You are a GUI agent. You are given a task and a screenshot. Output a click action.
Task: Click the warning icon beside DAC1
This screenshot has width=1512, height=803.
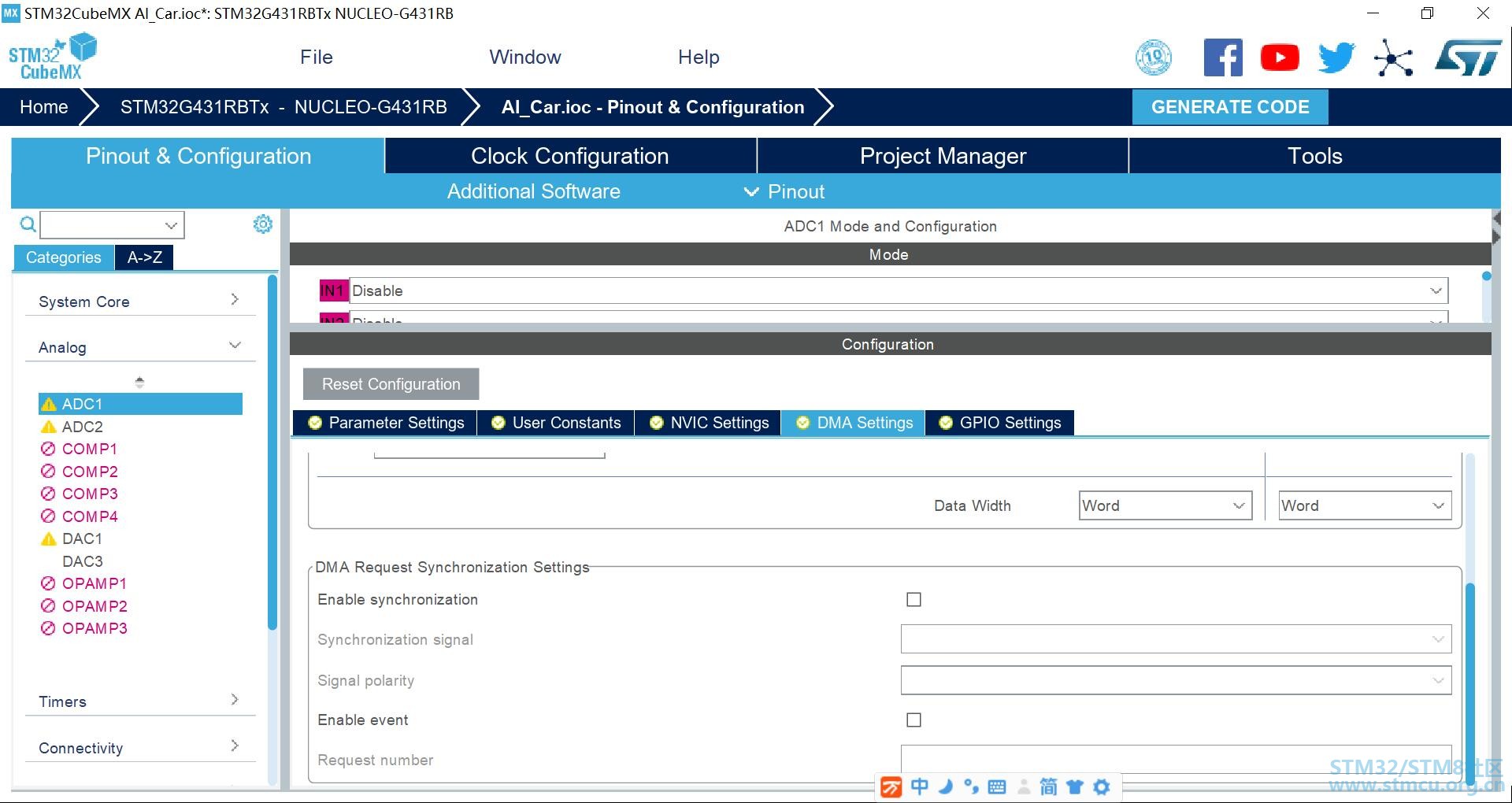(x=48, y=539)
